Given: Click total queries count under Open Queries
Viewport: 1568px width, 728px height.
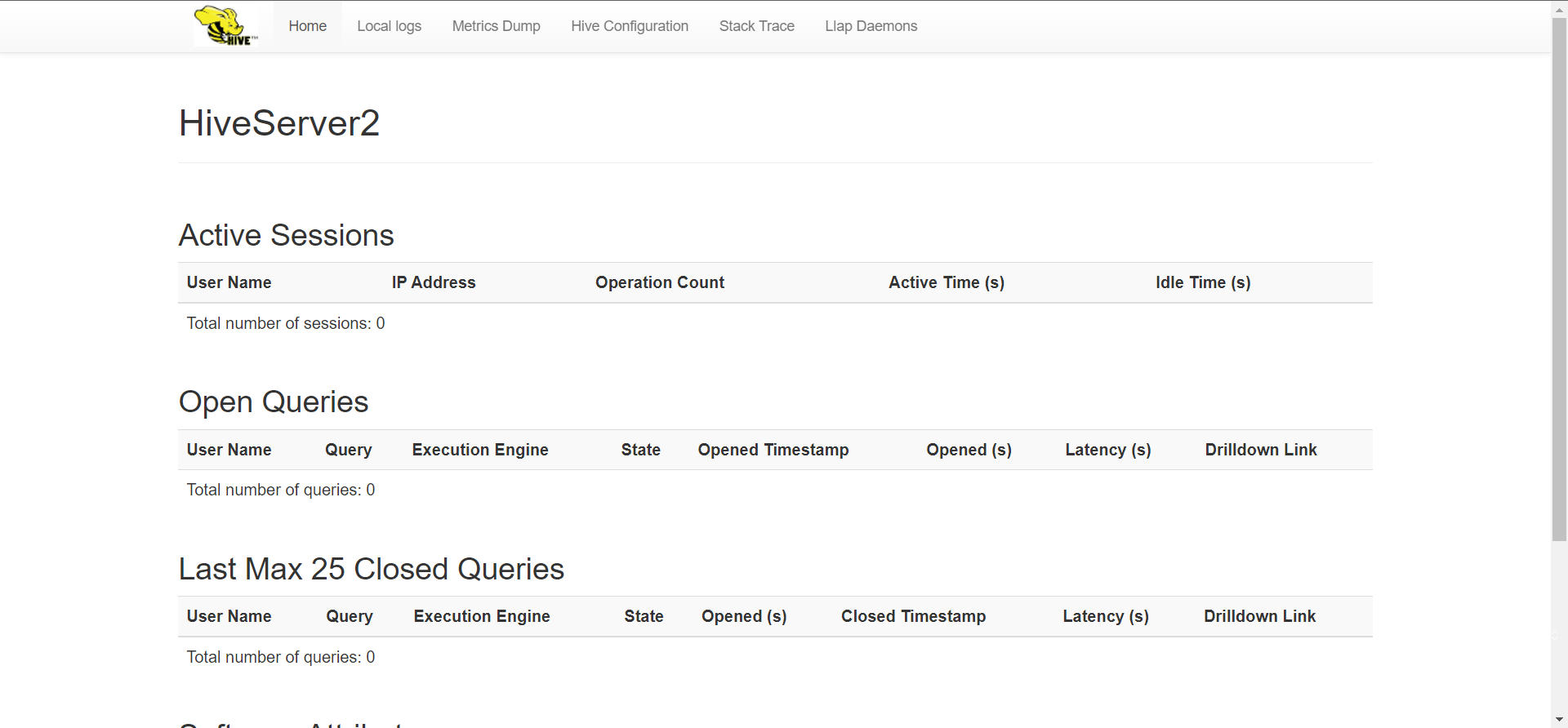Looking at the screenshot, I should (x=281, y=490).
